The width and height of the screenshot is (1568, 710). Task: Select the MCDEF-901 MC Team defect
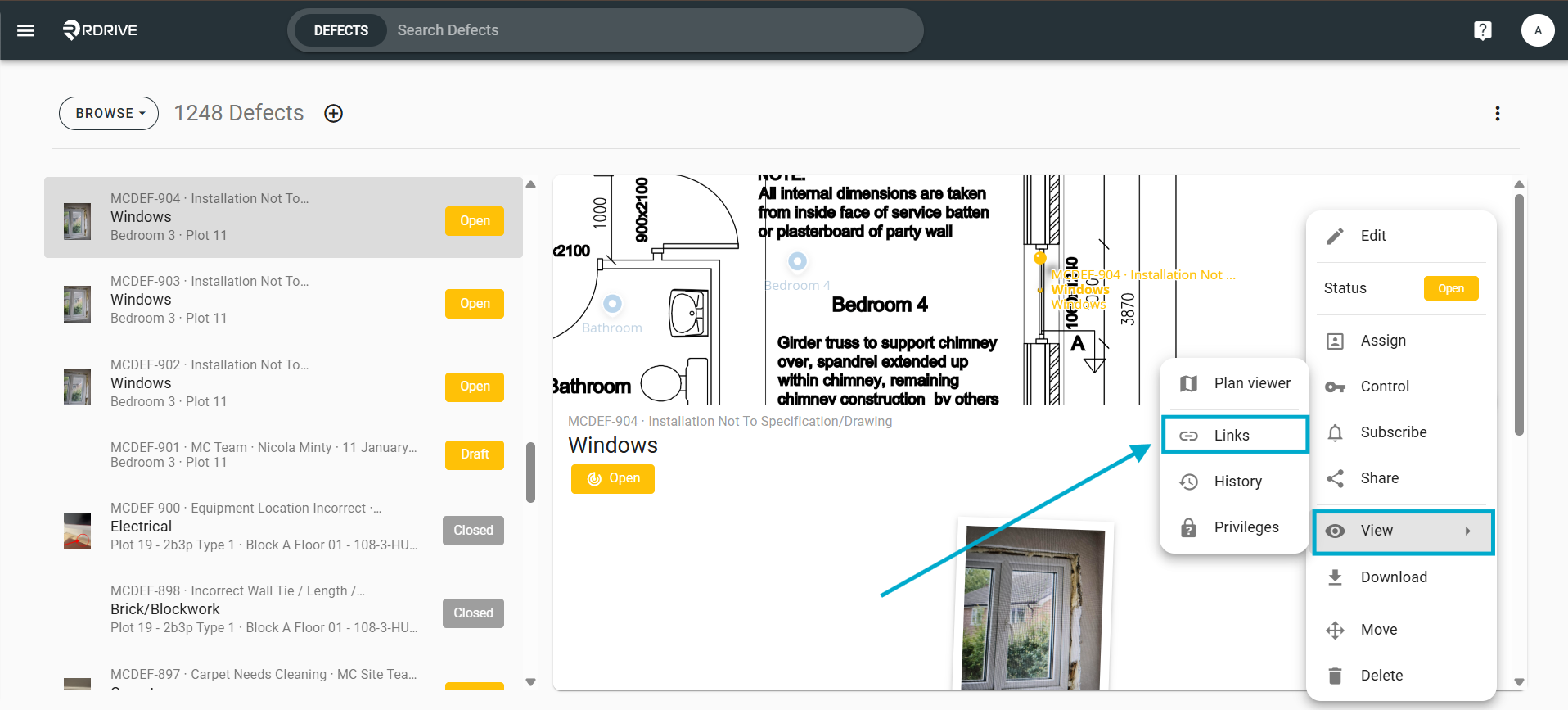click(x=283, y=454)
